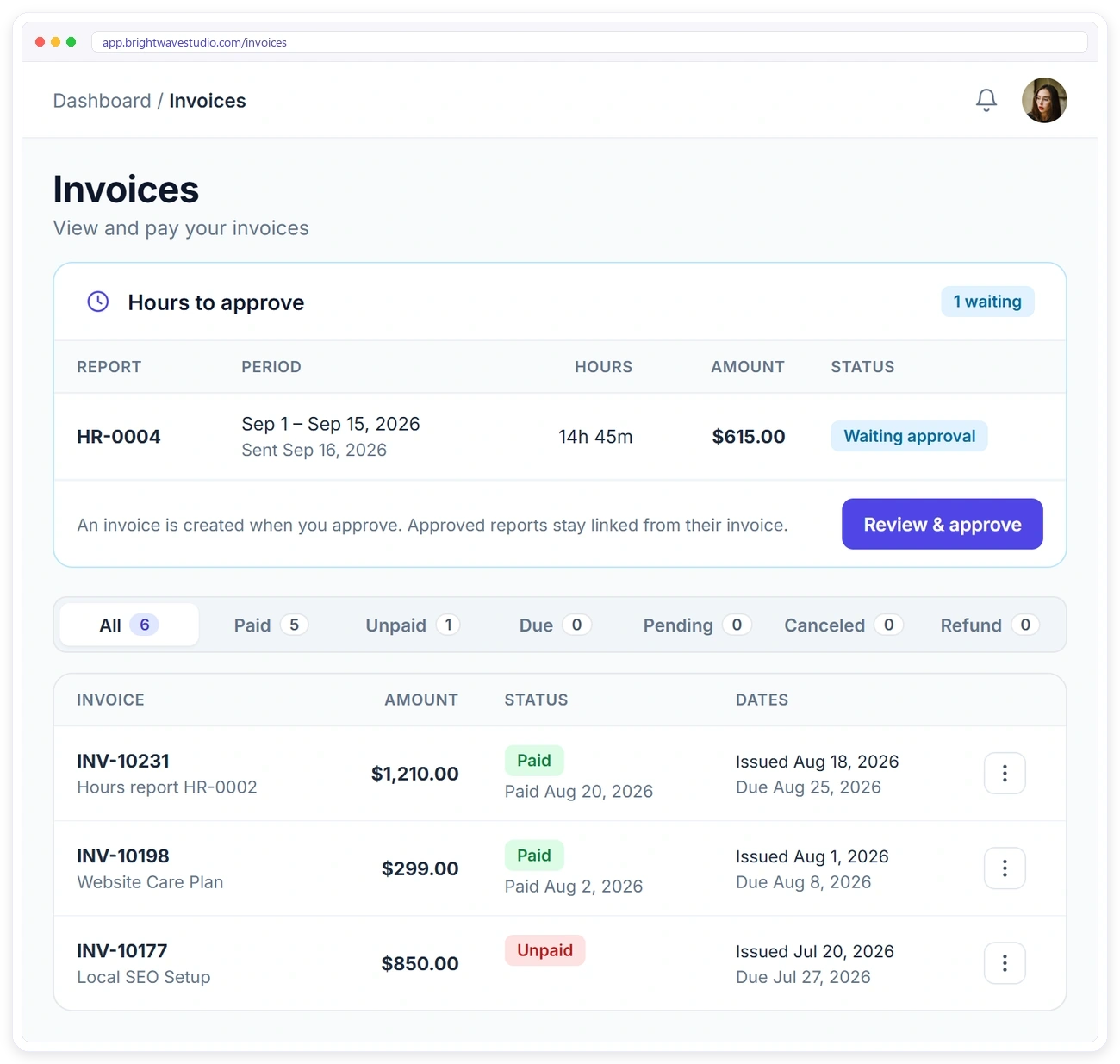Click the Invoices breadcrumb label
The height and width of the screenshot is (1064, 1120).
pos(208,101)
